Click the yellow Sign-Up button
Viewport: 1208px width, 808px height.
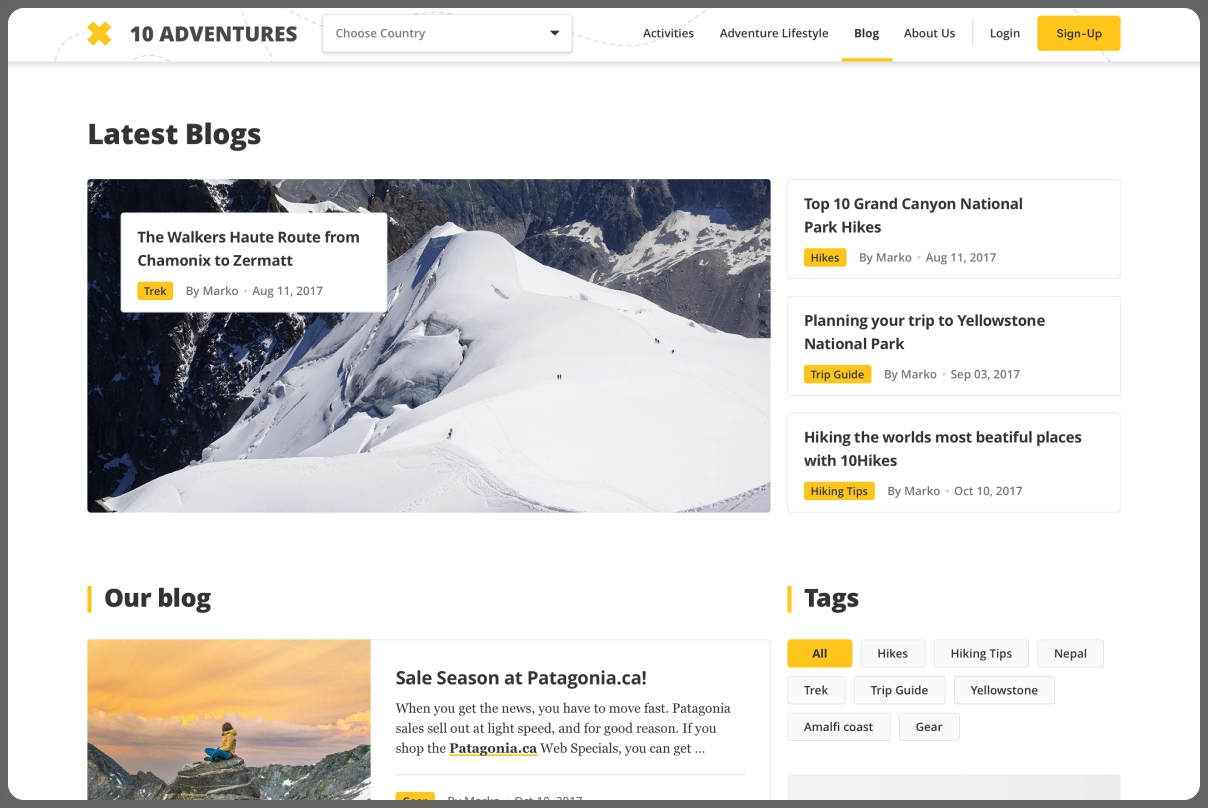1079,33
